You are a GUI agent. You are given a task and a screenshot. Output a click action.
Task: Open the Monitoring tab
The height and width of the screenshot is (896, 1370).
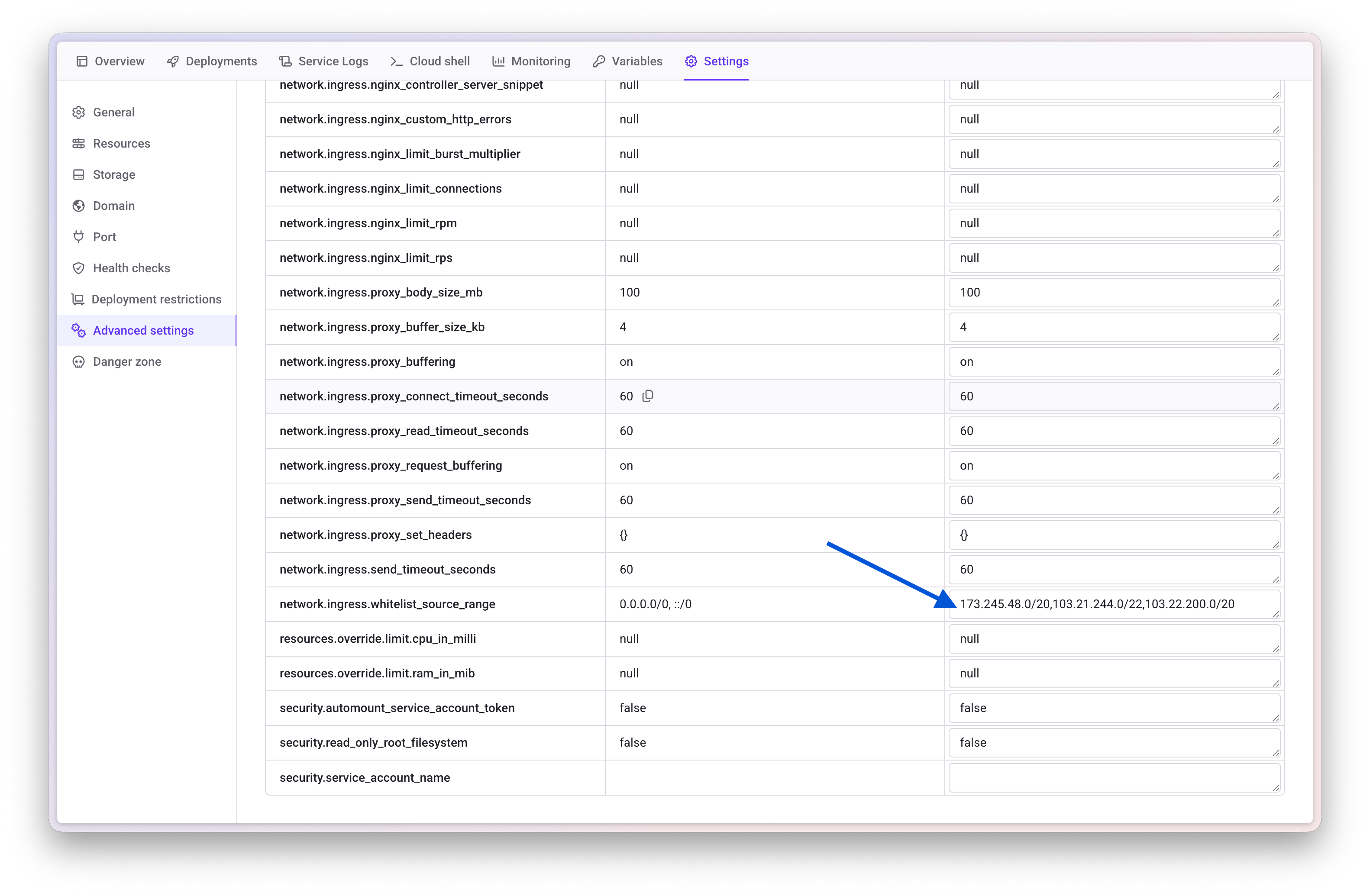pyautogui.click(x=531, y=61)
